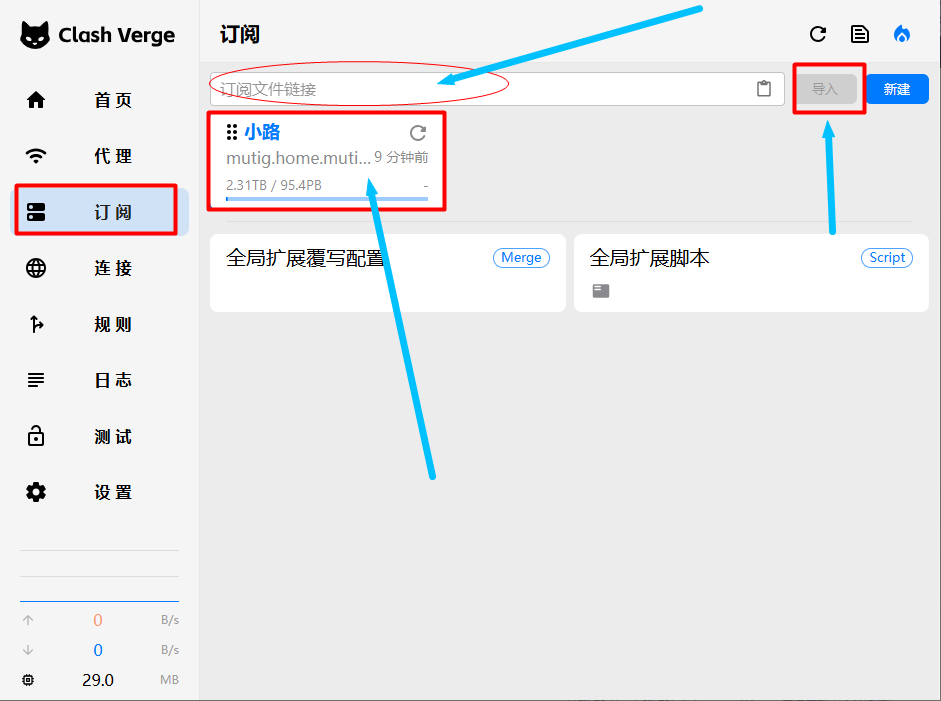This screenshot has width=941, height=701.
Task: Click the refresh all subscriptions icon
Action: [x=818, y=34]
